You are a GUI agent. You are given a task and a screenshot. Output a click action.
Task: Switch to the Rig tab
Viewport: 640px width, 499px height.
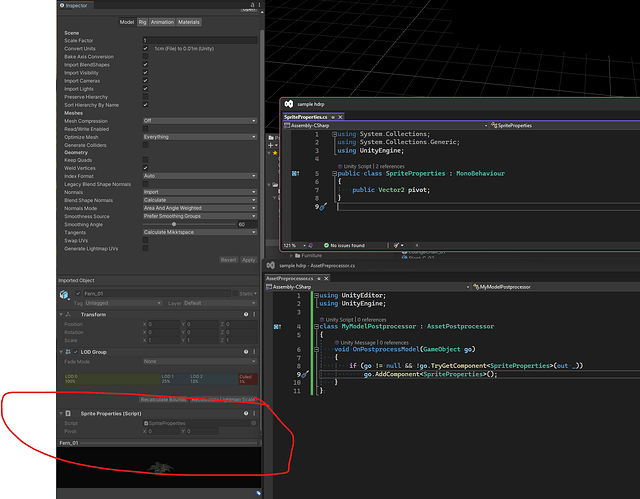point(143,21)
